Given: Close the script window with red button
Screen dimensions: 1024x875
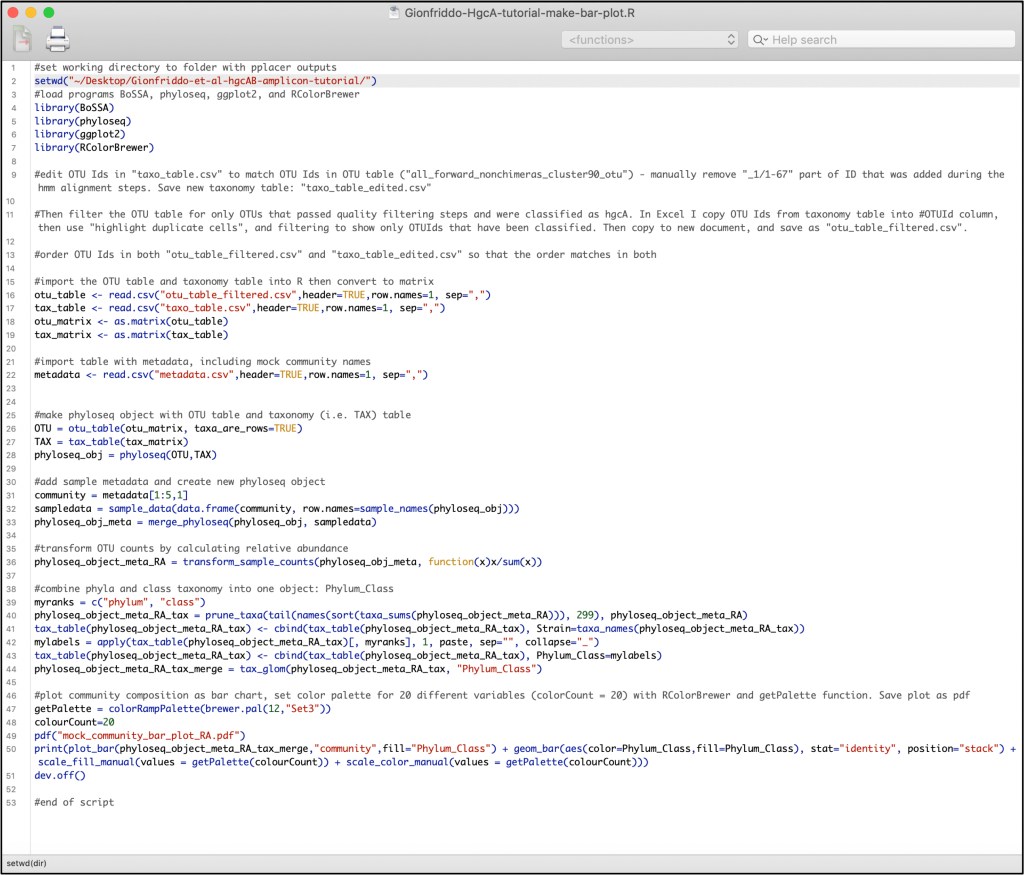Looking at the screenshot, I should pyautogui.click(x=13, y=12).
